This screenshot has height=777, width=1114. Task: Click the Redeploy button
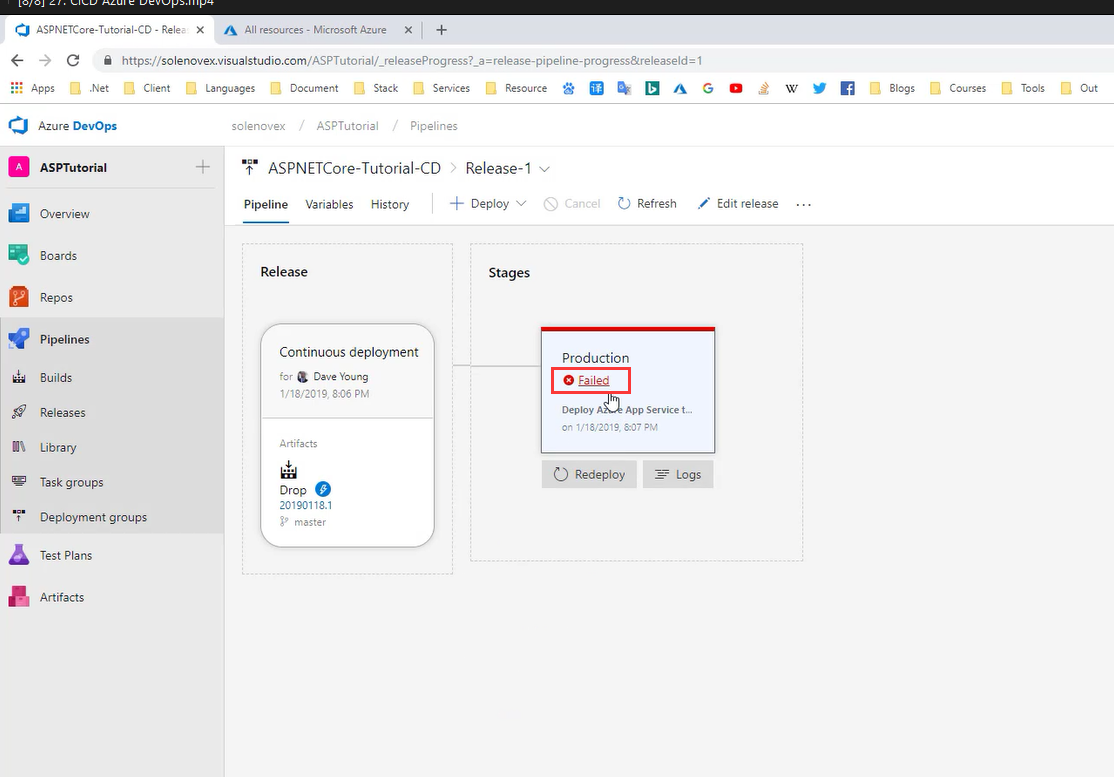click(x=589, y=474)
